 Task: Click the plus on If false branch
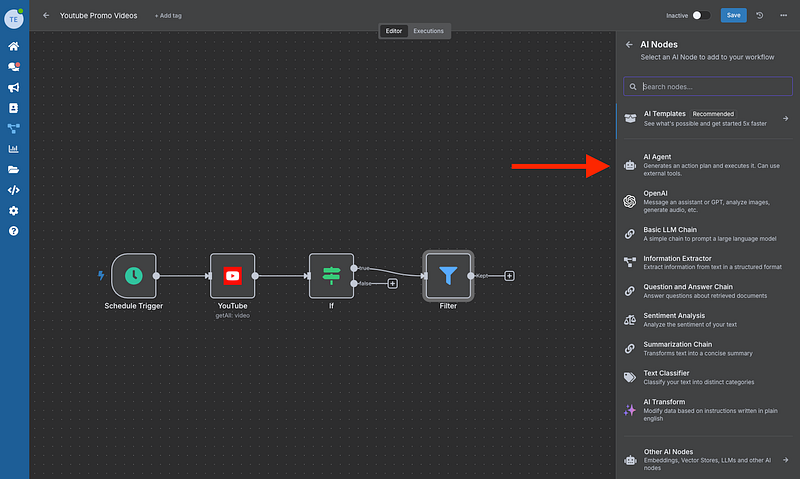click(392, 284)
